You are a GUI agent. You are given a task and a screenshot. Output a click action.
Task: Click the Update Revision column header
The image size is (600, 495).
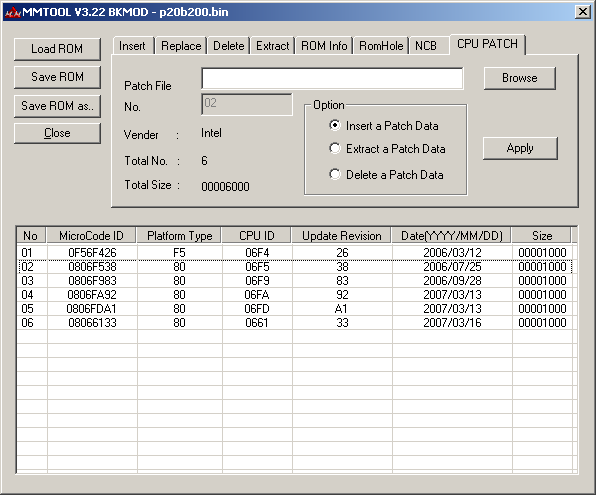(342, 236)
